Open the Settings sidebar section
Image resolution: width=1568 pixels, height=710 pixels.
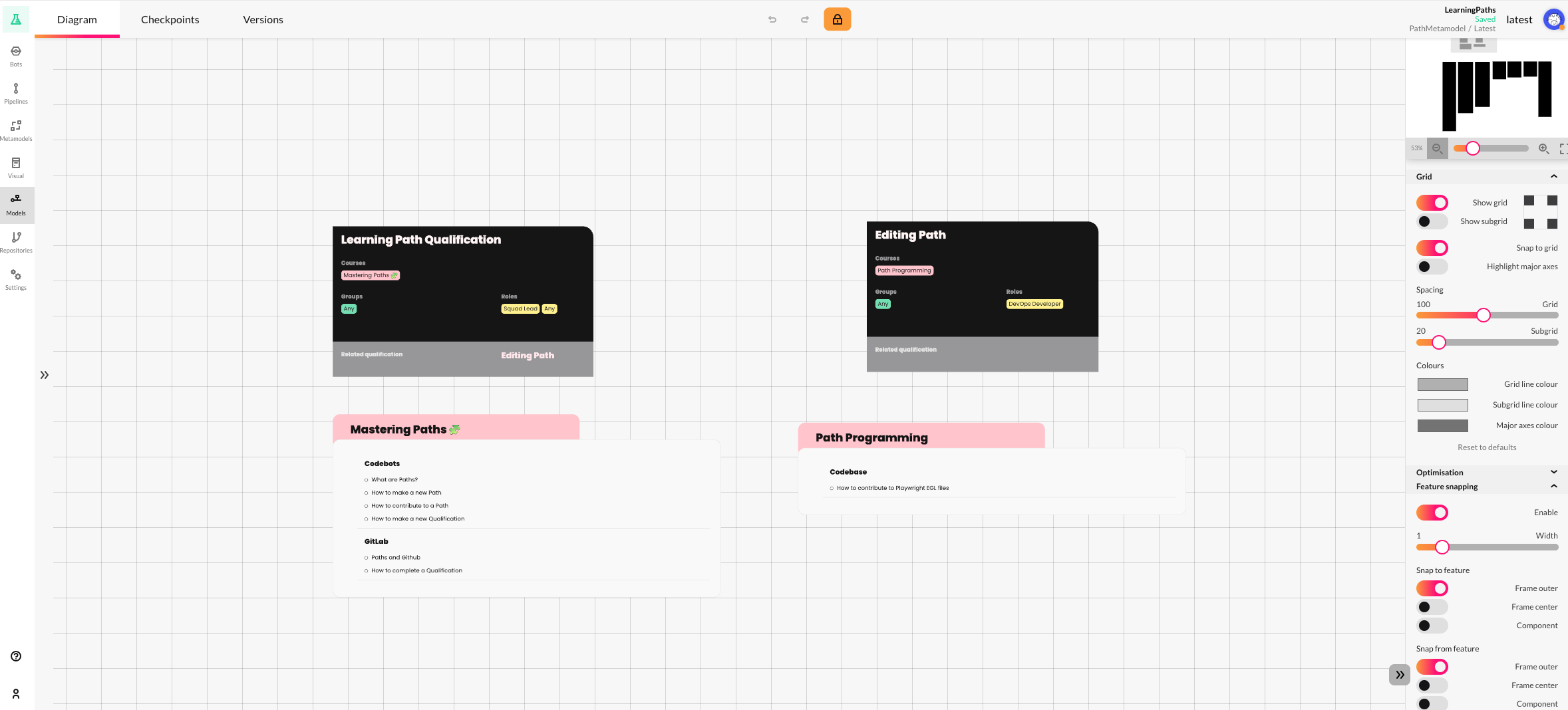(16, 280)
